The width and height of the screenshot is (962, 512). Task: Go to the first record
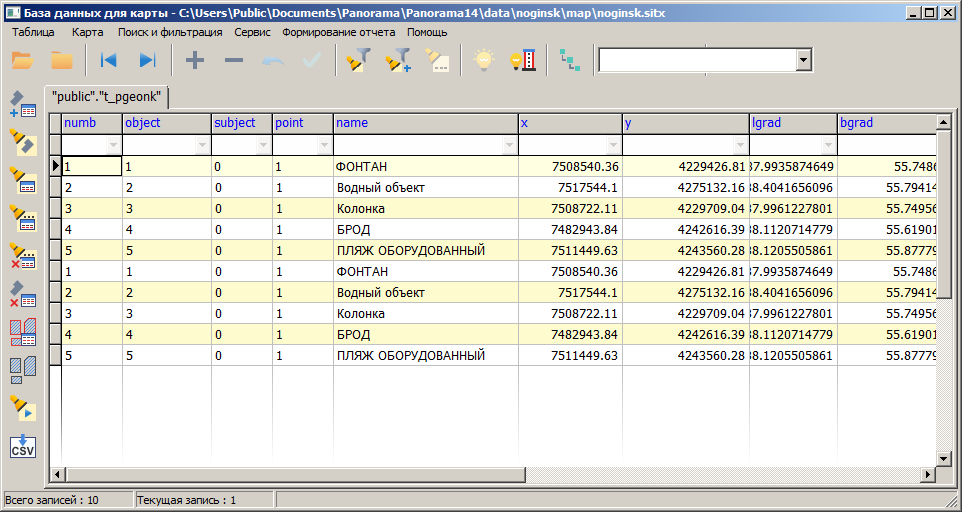pyautogui.click(x=108, y=61)
